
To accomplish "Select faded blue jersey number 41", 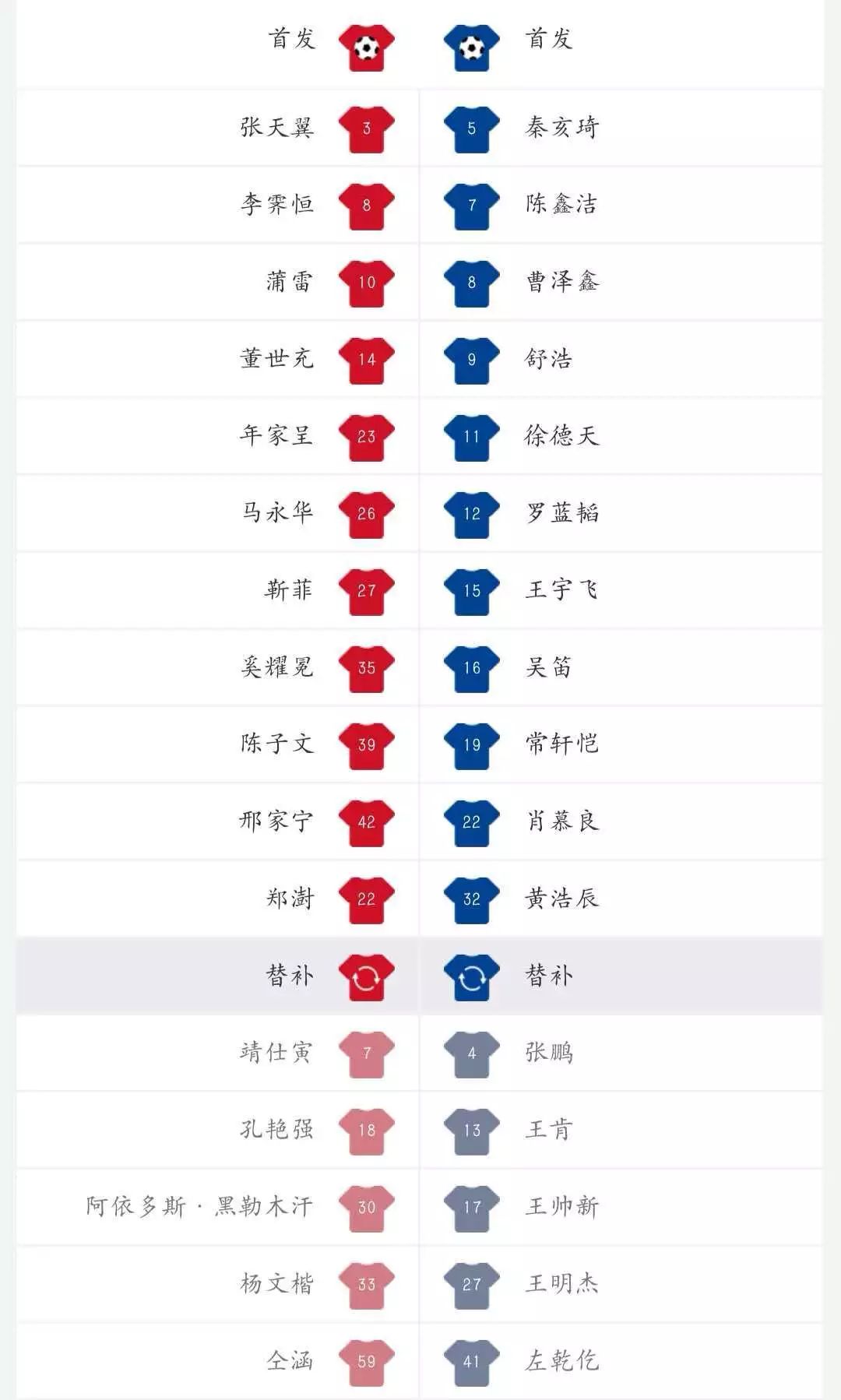I will pos(471,1363).
